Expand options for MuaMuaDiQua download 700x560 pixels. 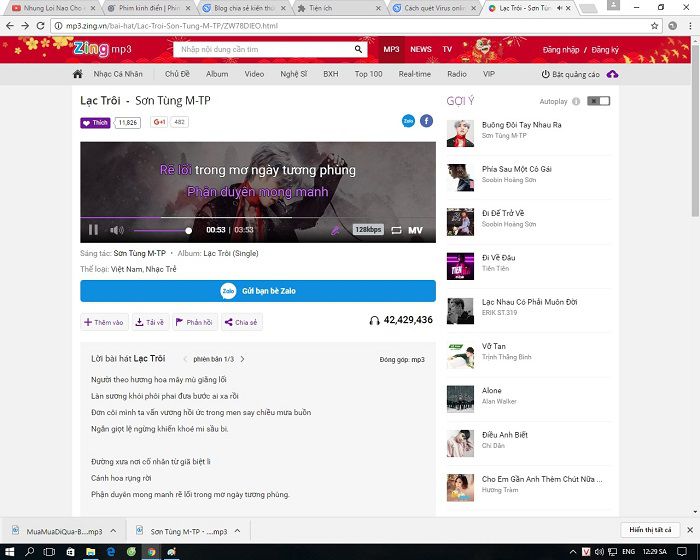(x=113, y=531)
